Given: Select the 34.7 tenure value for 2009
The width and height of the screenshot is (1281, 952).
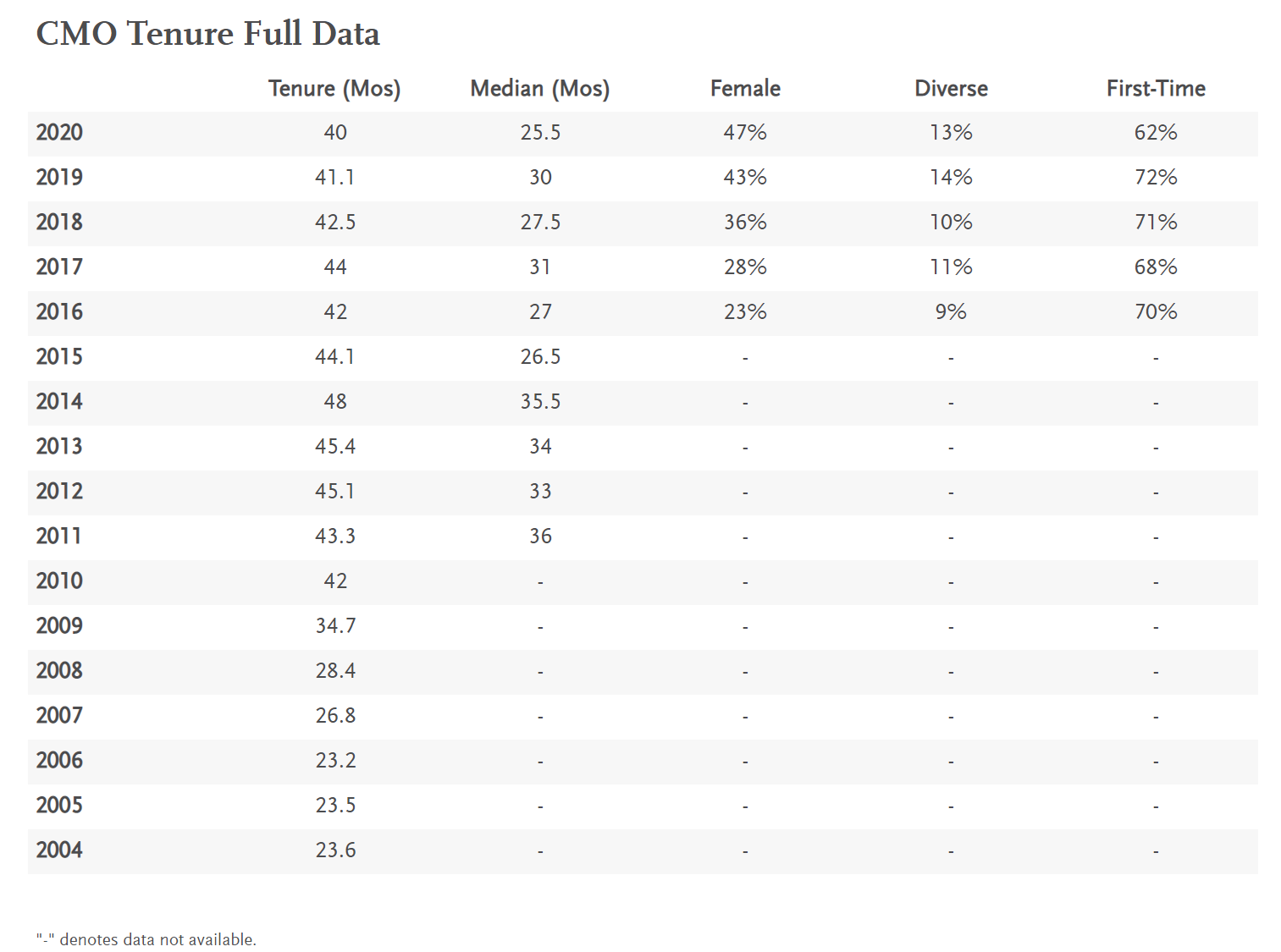Looking at the screenshot, I should tap(335, 626).
